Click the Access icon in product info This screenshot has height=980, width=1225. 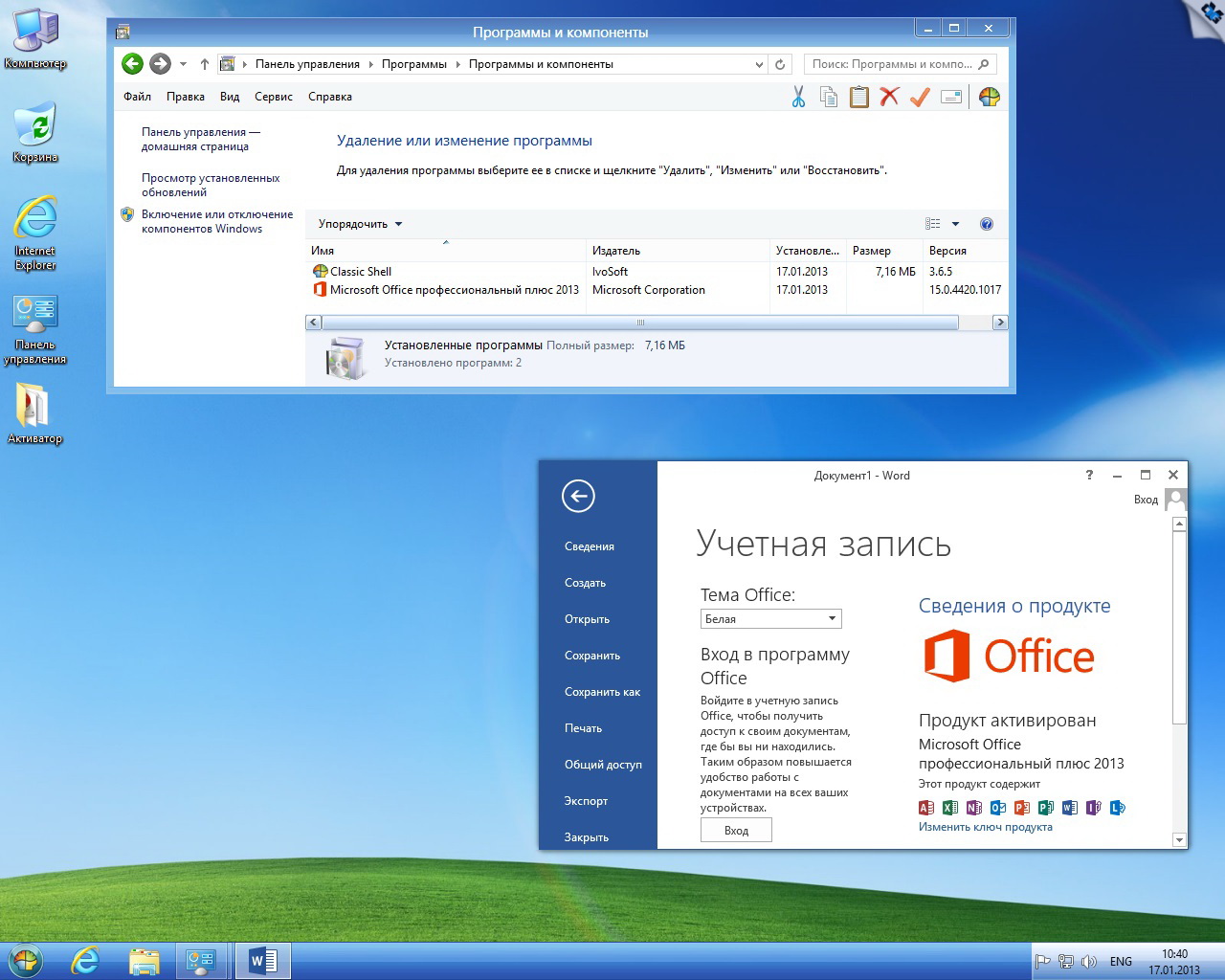926,808
